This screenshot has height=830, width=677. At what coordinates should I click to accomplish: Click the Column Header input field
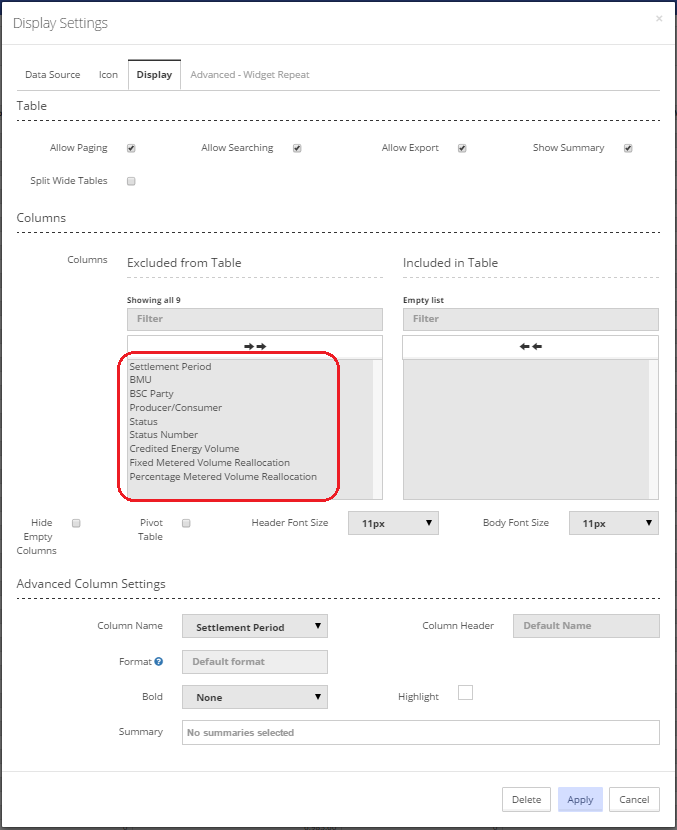[x=586, y=626]
